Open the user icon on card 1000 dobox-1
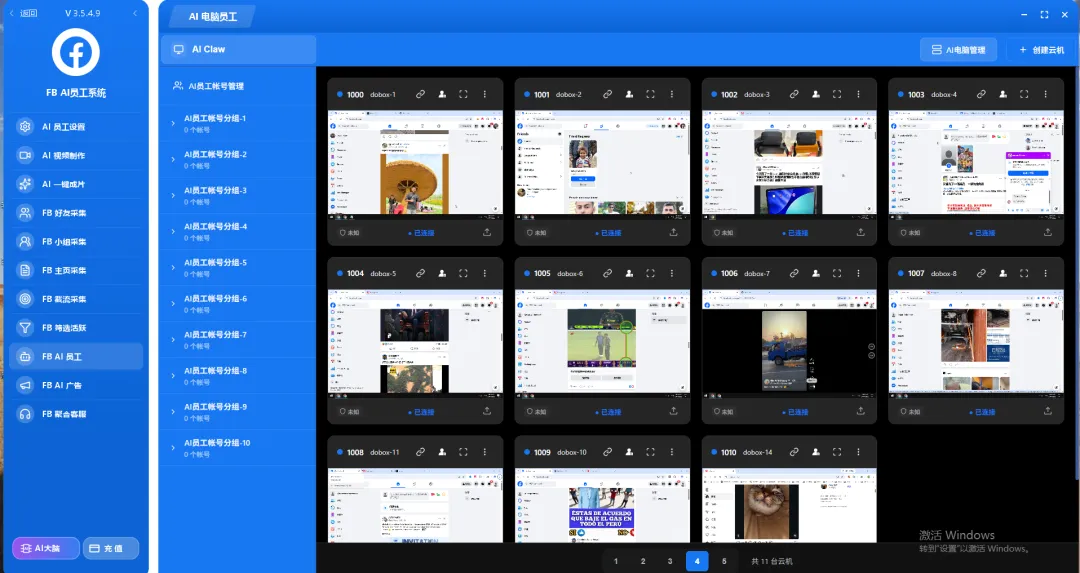This screenshot has height=573, width=1080. pyautogui.click(x=442, y=94)
